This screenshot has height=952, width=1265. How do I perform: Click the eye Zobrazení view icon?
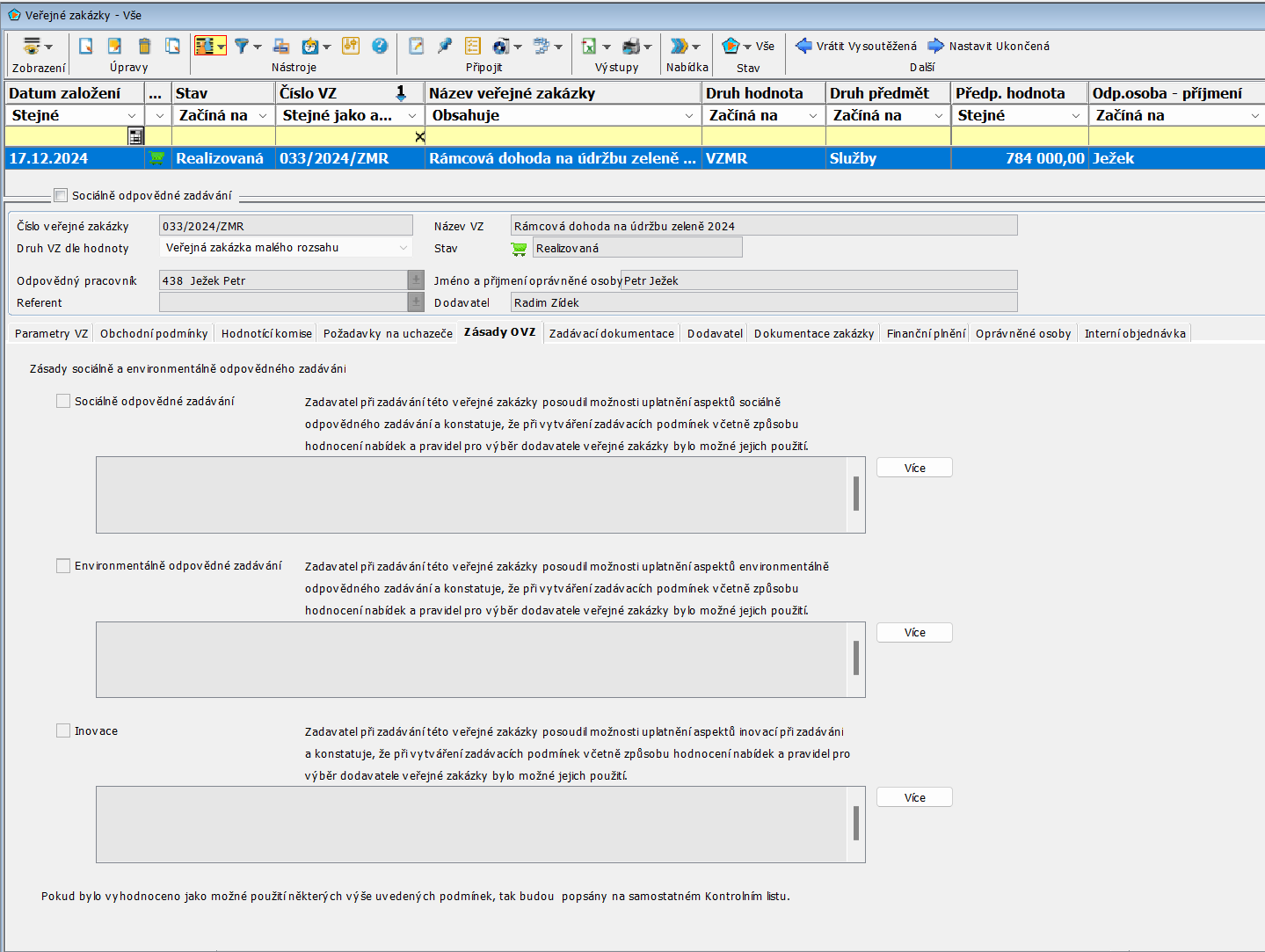33,46
